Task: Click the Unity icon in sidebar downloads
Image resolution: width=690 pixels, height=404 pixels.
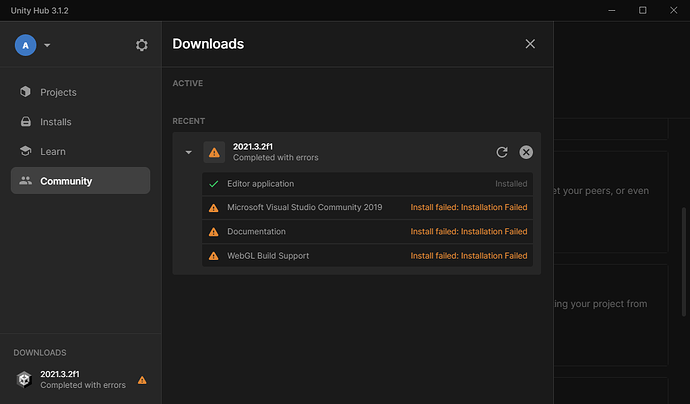Action: tap(25, 379)
